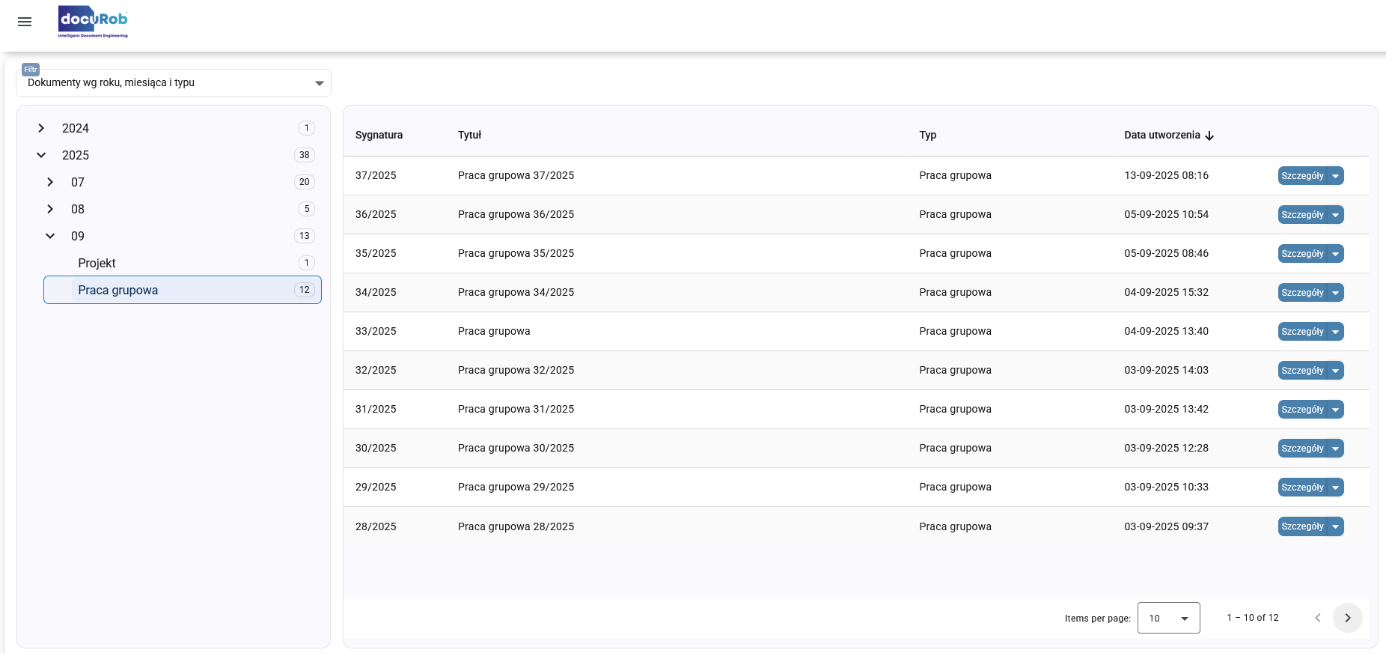
Task: Sort table by Typ column header
Action: pyautogui.click(x=928, y=135)
